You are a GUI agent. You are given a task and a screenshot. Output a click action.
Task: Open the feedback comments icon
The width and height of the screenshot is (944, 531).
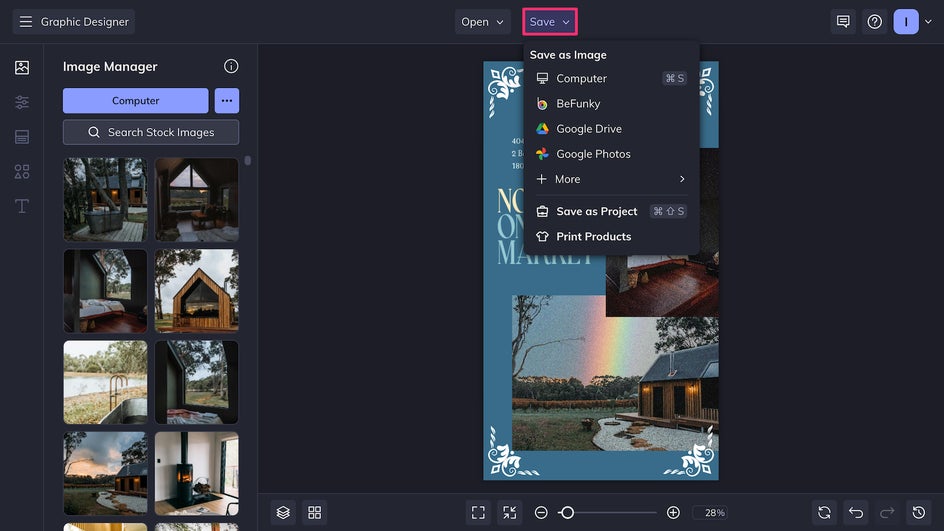[843, 22]
